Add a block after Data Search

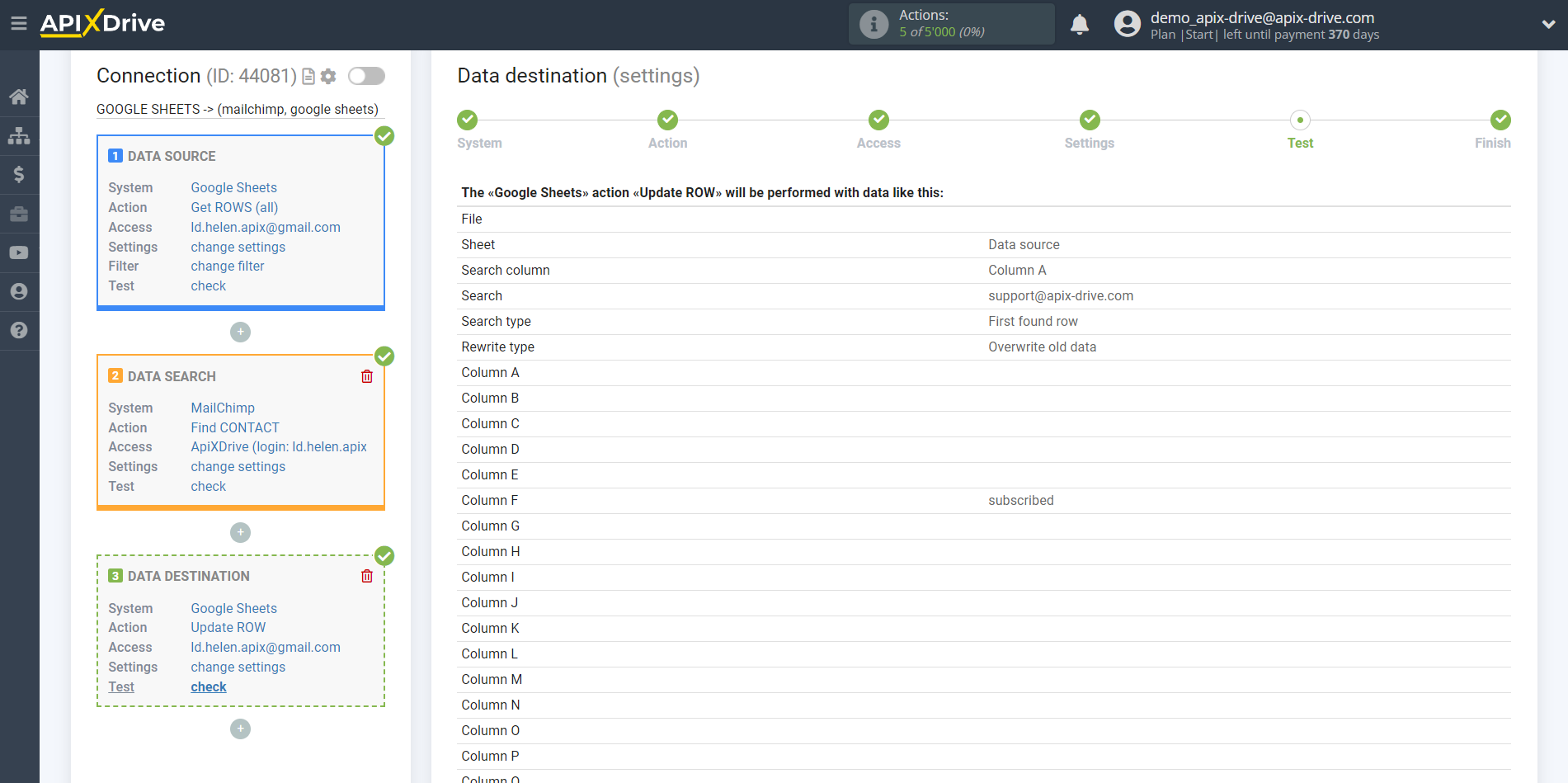tap(240, 532)
